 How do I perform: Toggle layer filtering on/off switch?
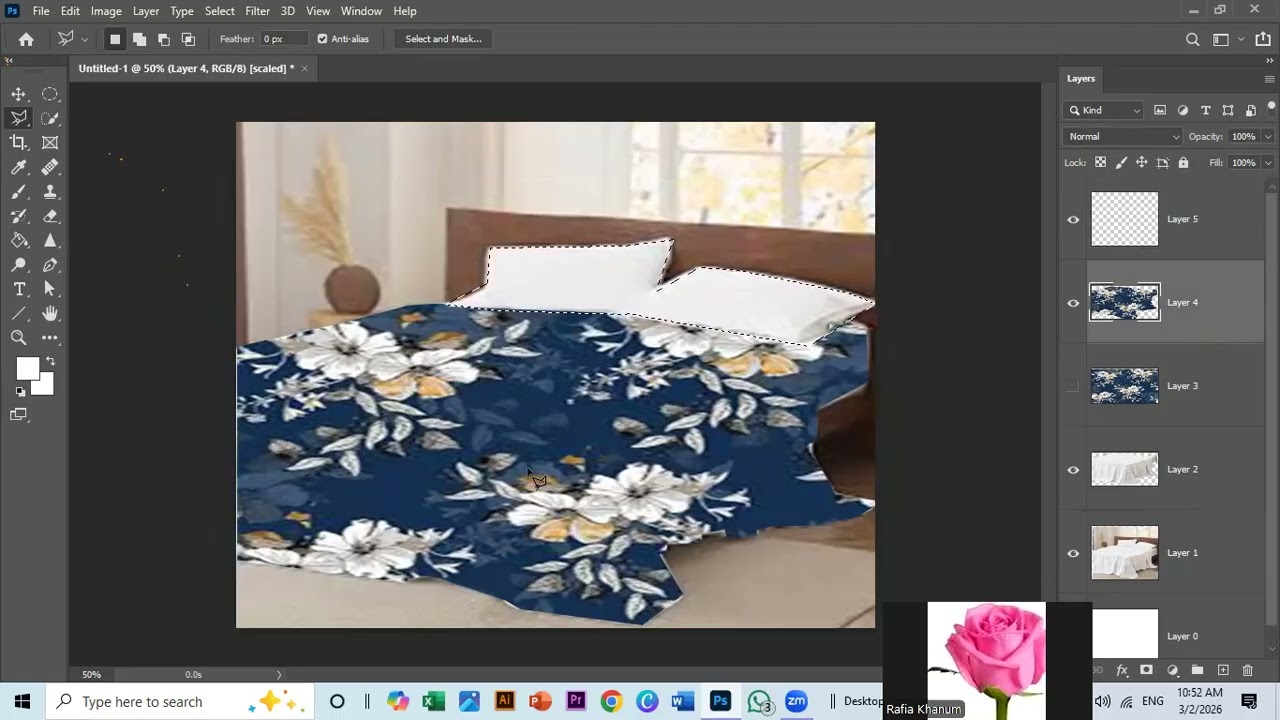click(x=1272, y=107)
